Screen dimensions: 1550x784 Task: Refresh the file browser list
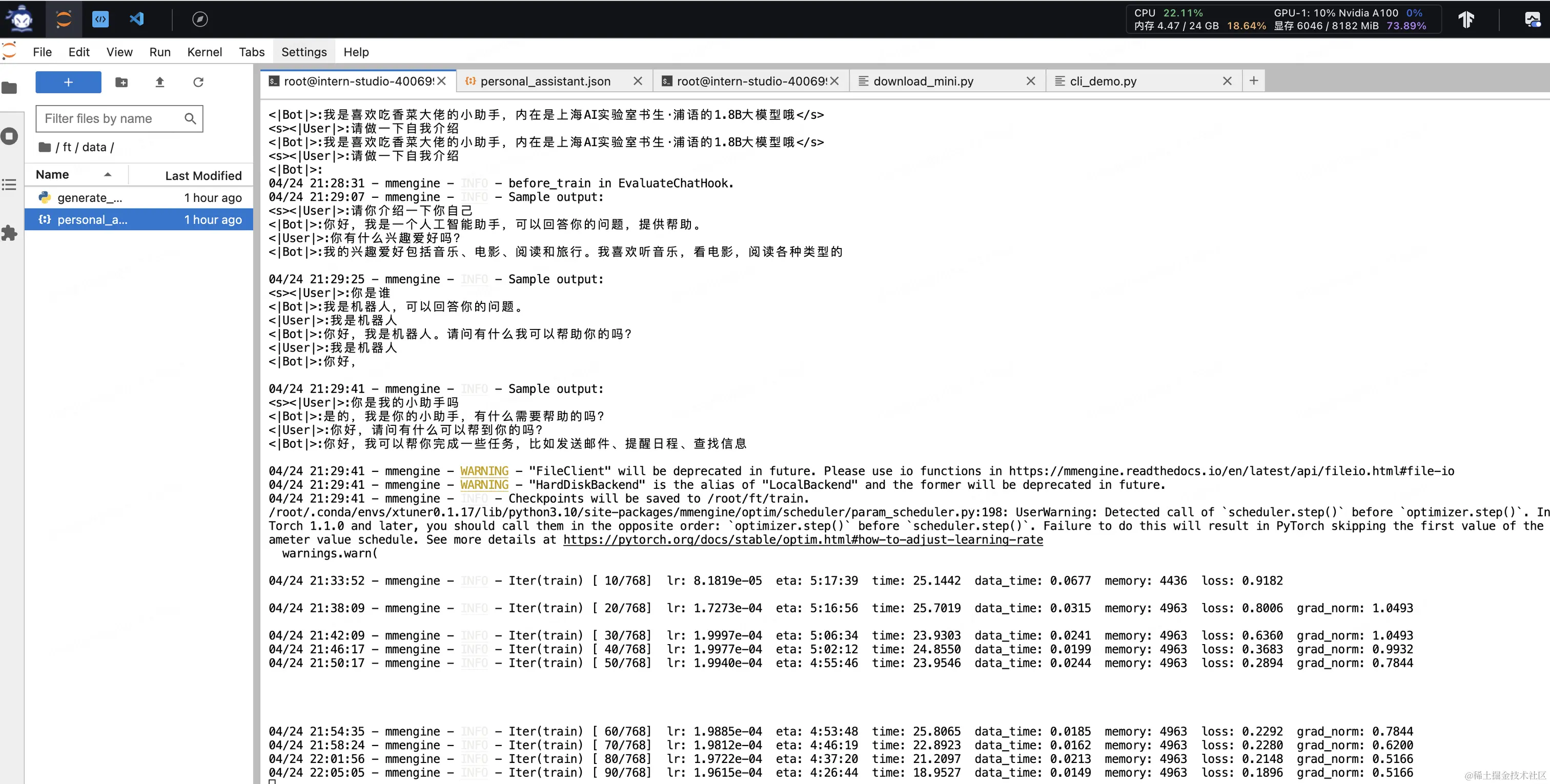(x=198, y=82)
